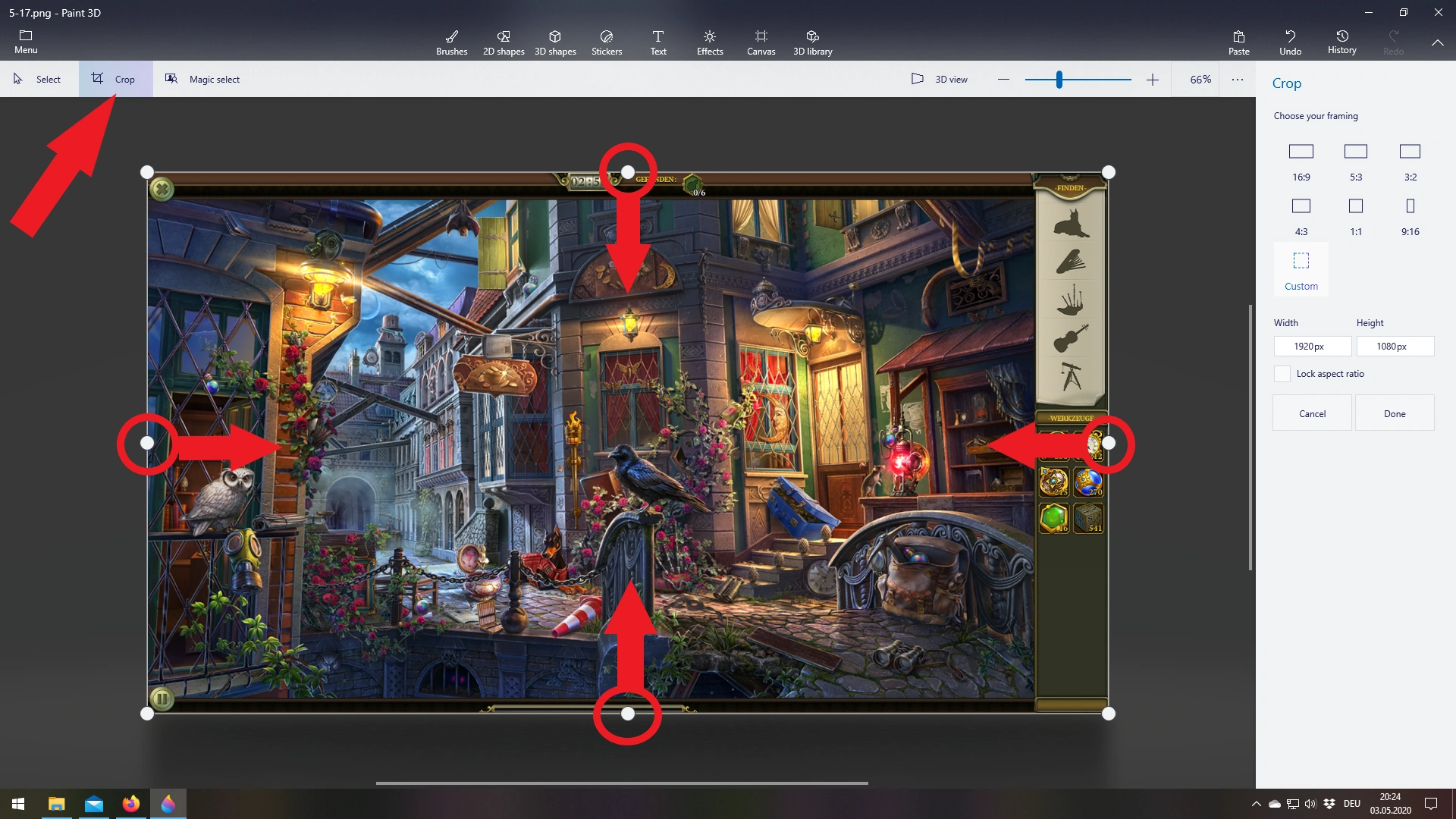The image size is (1456, 819).
Task: Open the Effects panel
Action: 710,42
